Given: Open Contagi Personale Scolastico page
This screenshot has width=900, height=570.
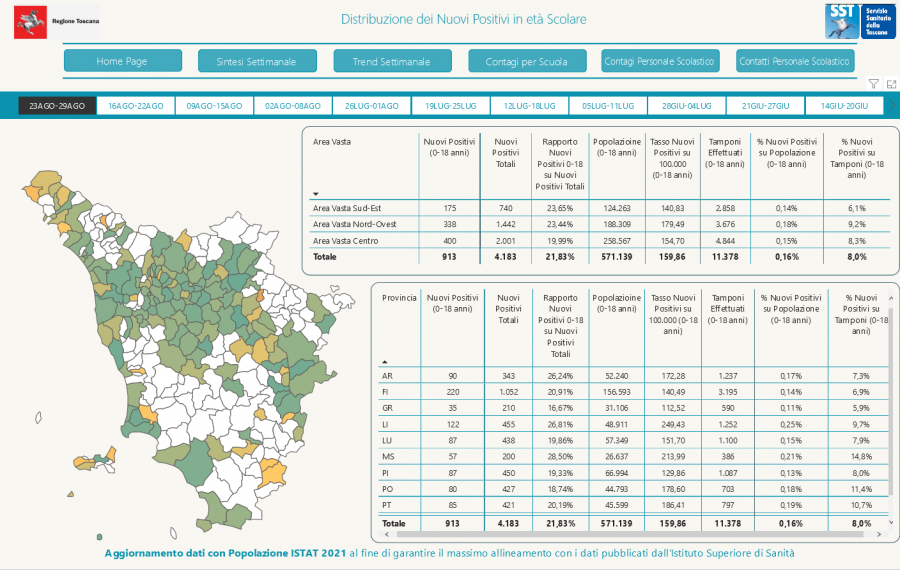Looking at the screenshot, I should click(x=660, y=61).
